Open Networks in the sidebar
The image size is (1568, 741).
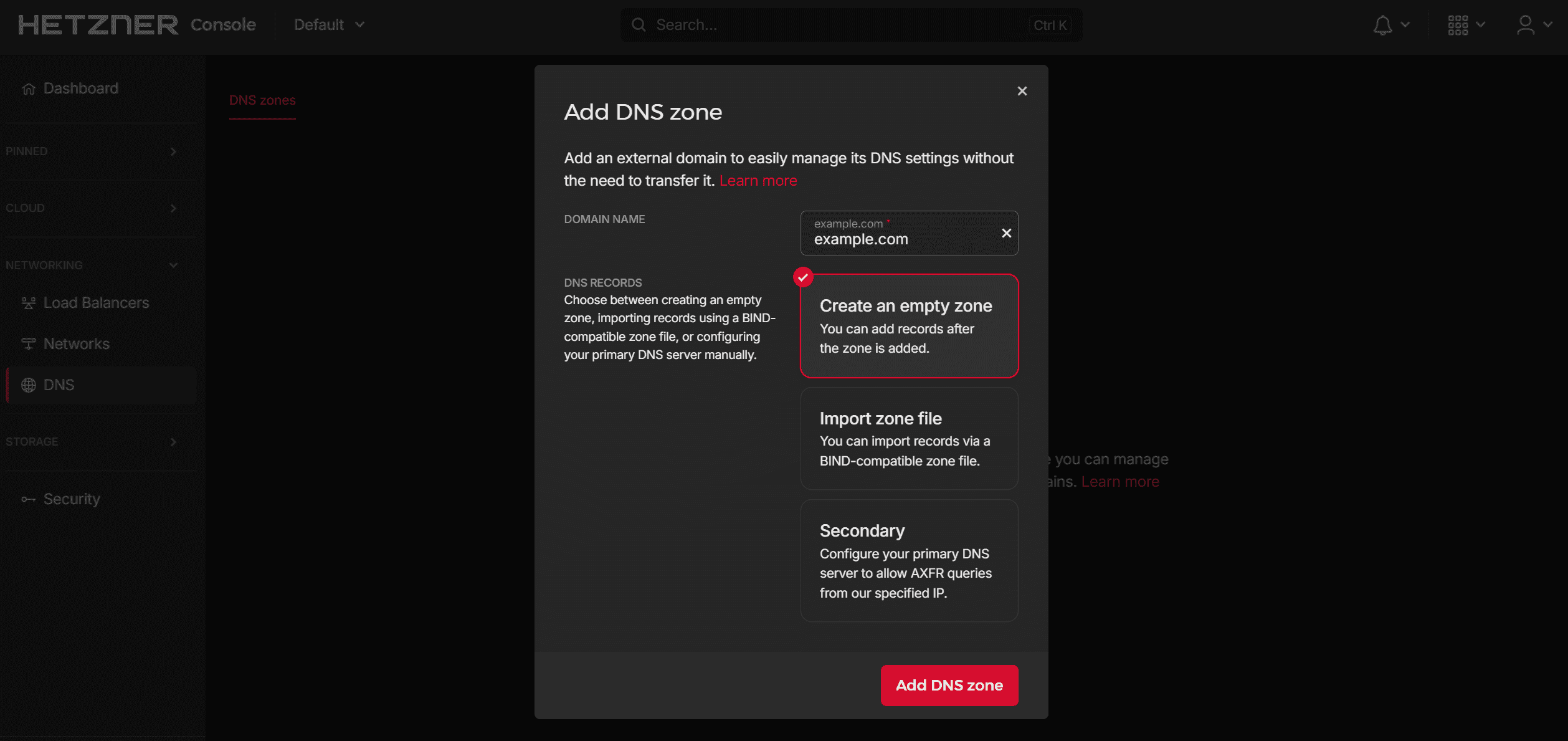pyautogui.click(x=76, y=344)
